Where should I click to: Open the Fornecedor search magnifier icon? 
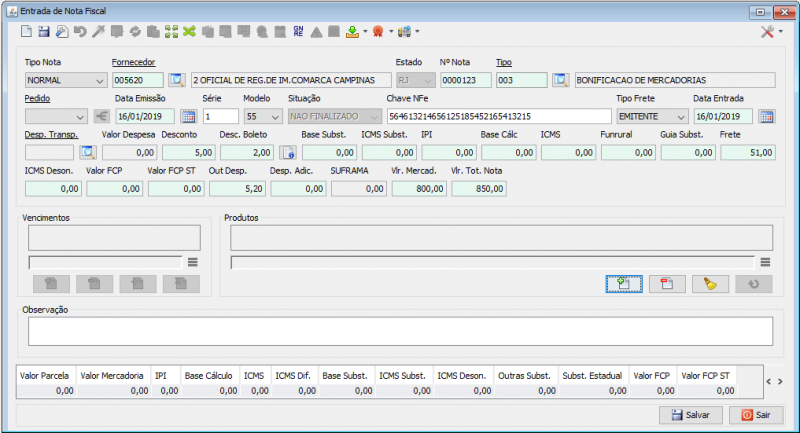tap(177, 80)
